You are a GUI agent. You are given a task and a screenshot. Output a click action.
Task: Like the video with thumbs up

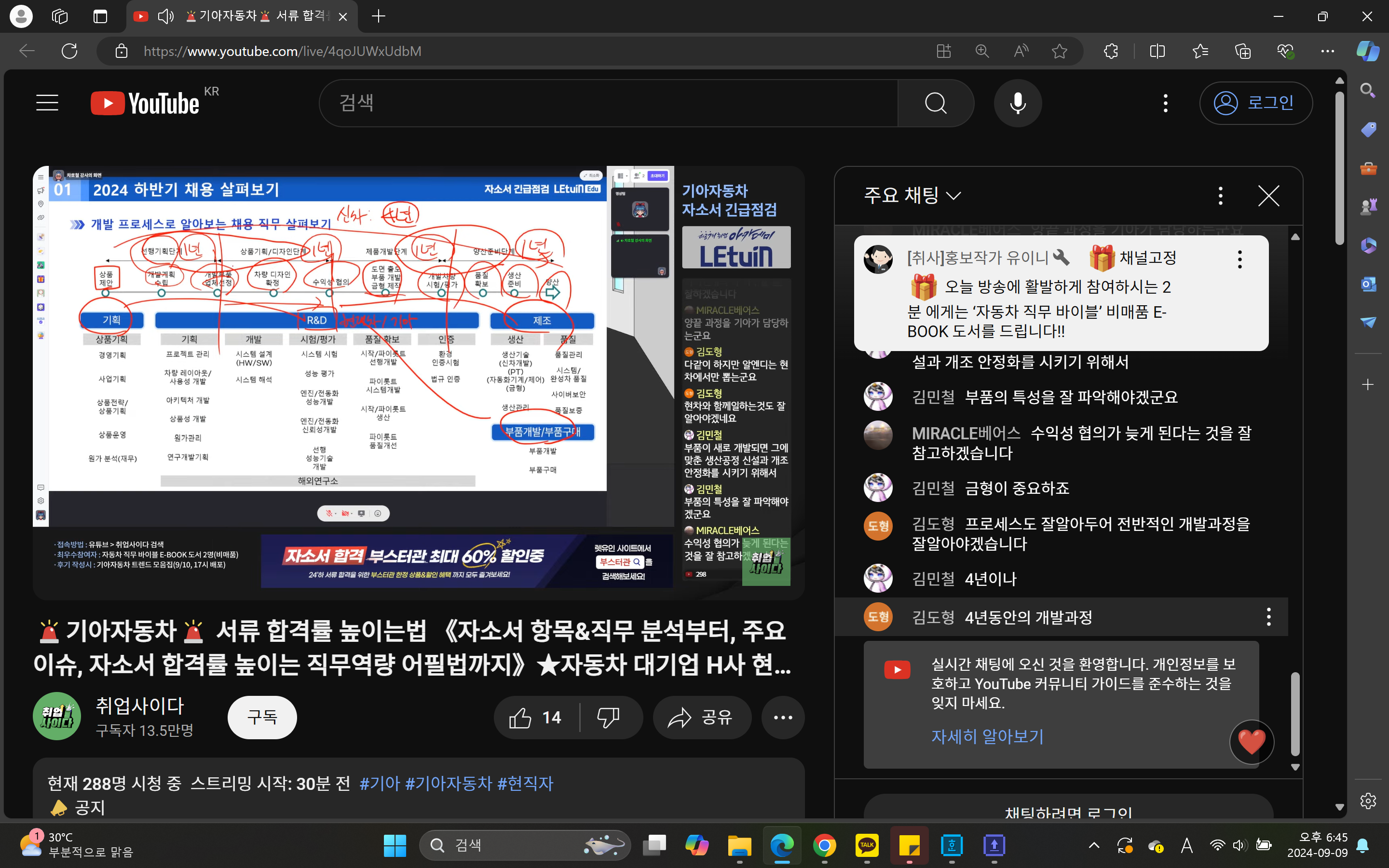536,718
